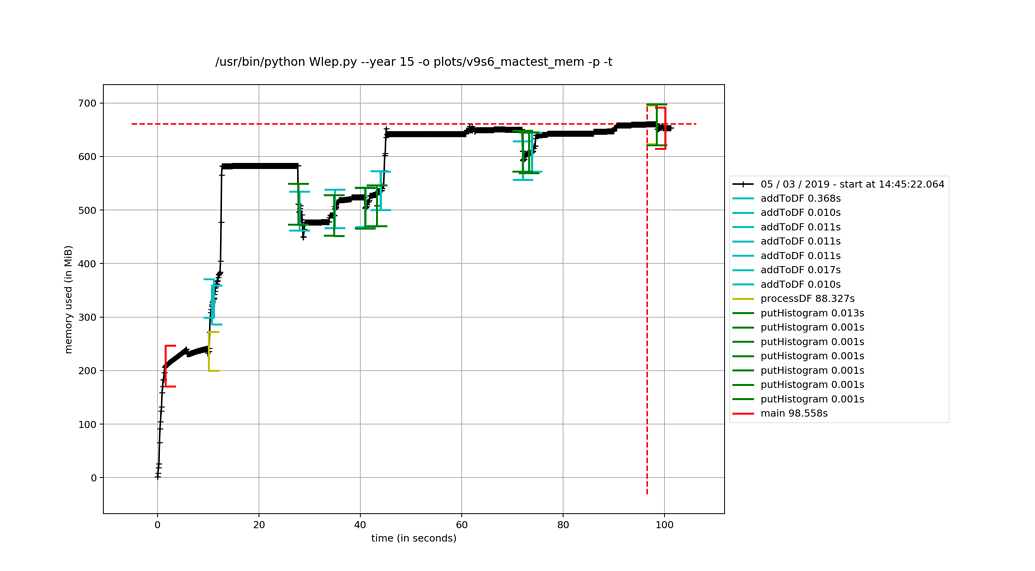The height and width of the screenshot is (571, 1035).
Task: Click the 60 tick label on the x-axis
Action: 461,524
